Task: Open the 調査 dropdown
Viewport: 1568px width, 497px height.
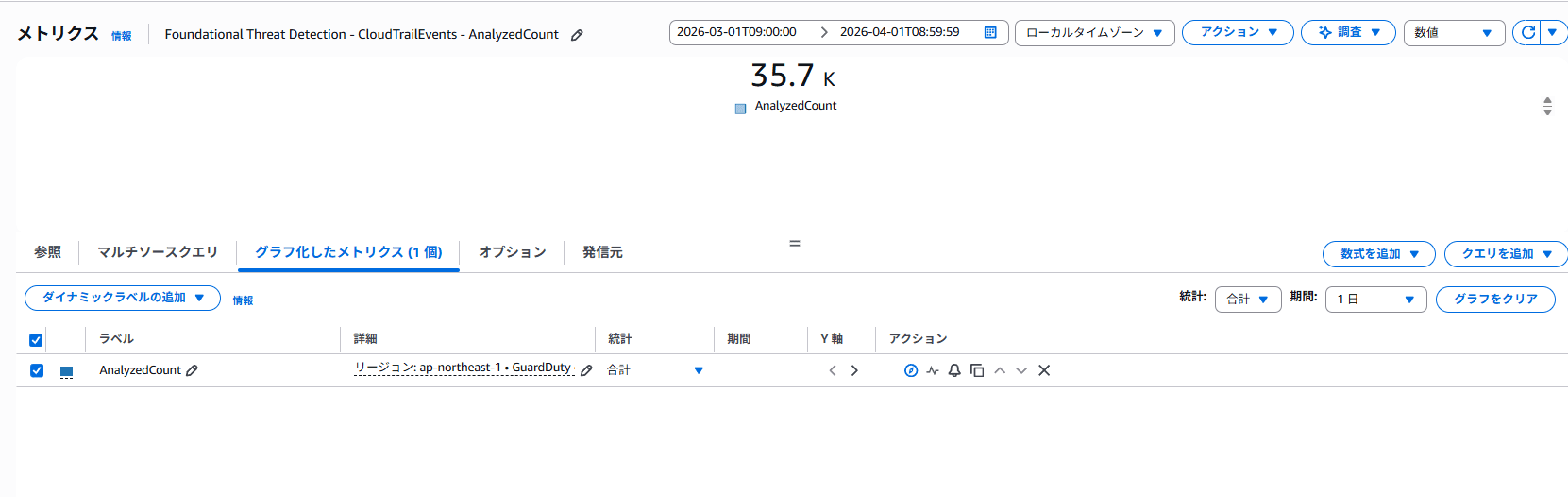Action: [1348, 32]
